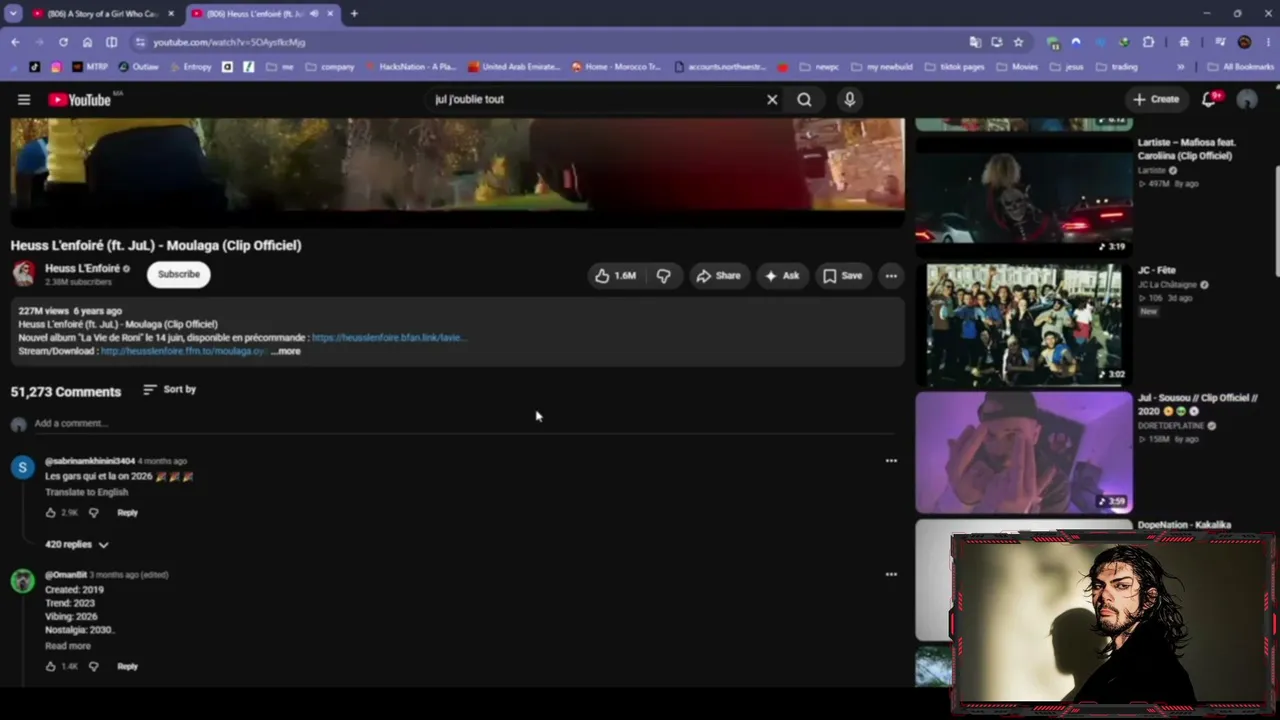Expand the 420 replies thread

[x=77, y=545]
